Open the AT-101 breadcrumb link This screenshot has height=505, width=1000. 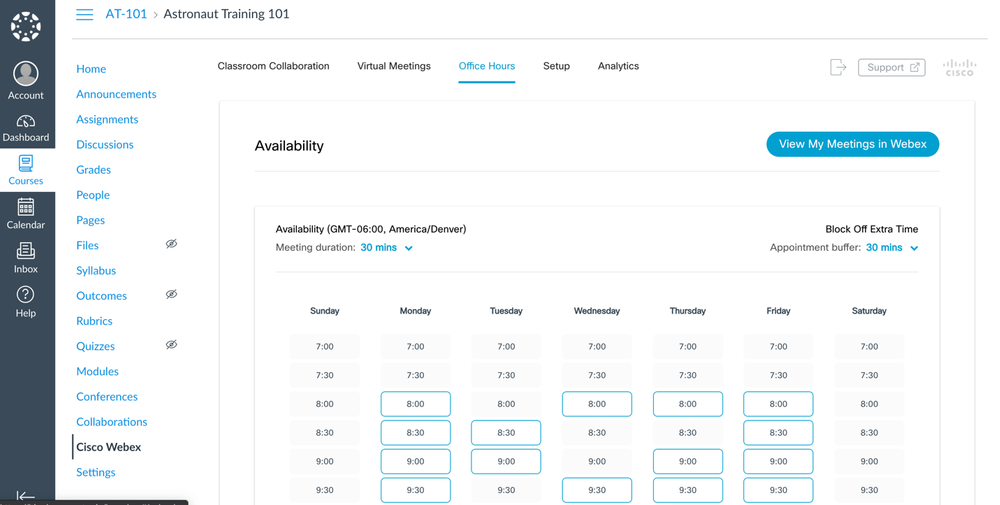[x=126, y=14]
